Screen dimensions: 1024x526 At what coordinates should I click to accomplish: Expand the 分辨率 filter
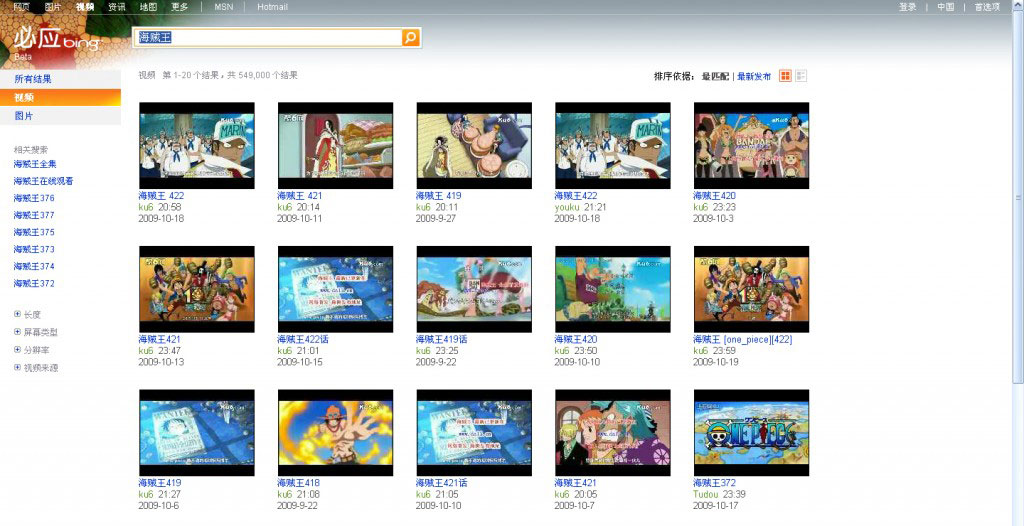(31, 350)
